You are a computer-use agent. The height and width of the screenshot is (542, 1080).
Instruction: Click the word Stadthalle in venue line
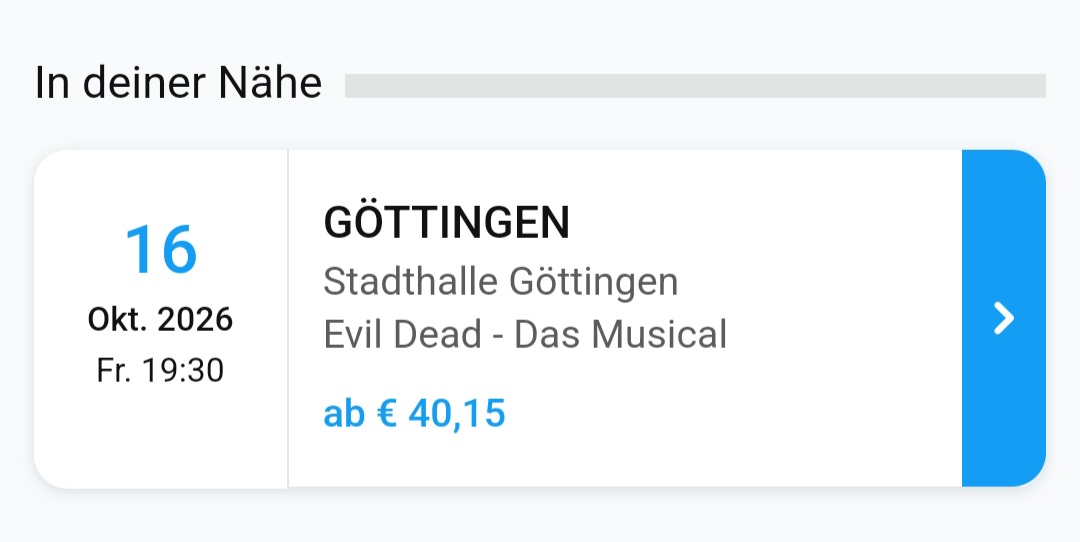point(410,282)
